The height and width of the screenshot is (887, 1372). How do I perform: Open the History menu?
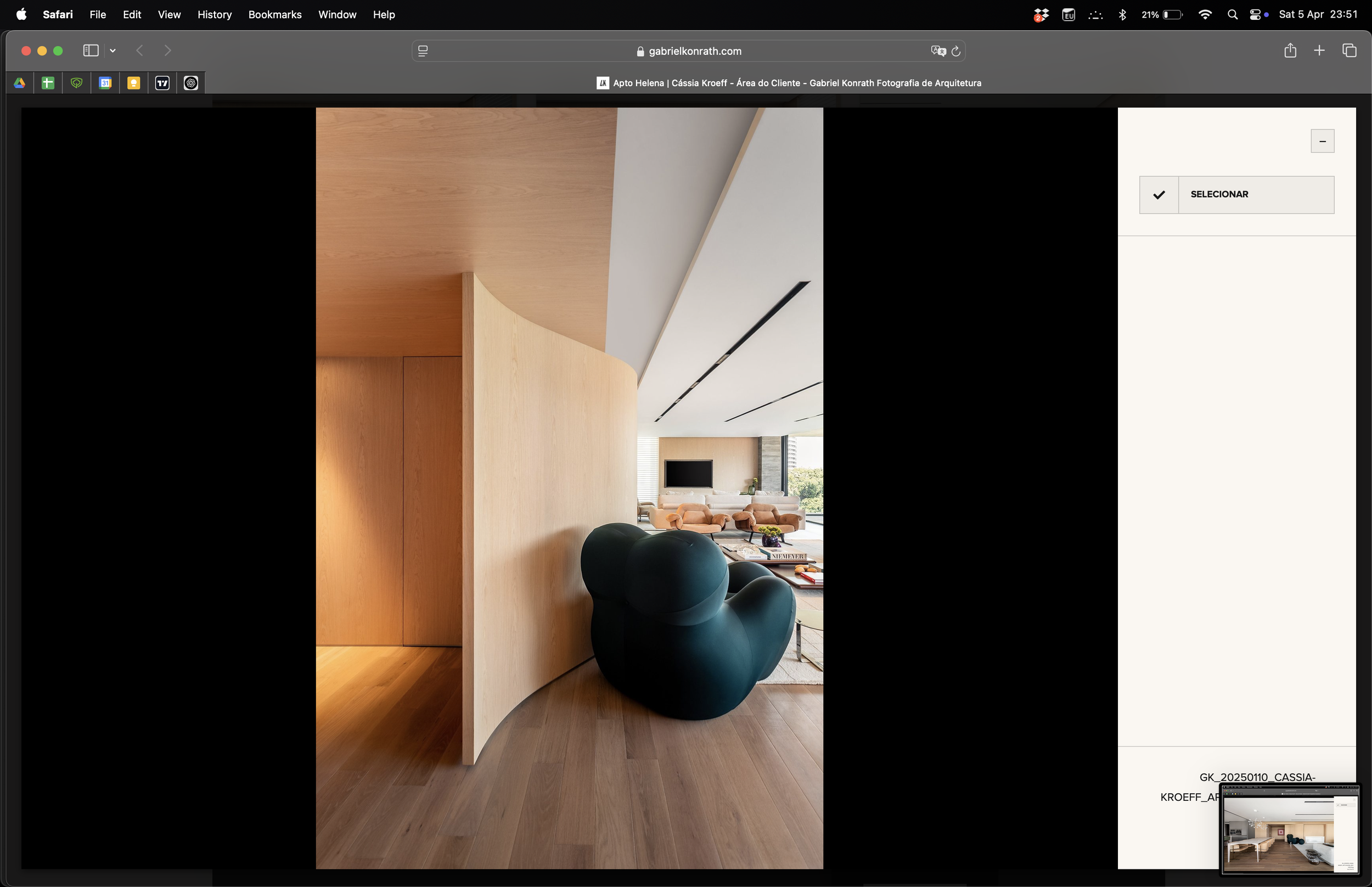tap(214, 14)
